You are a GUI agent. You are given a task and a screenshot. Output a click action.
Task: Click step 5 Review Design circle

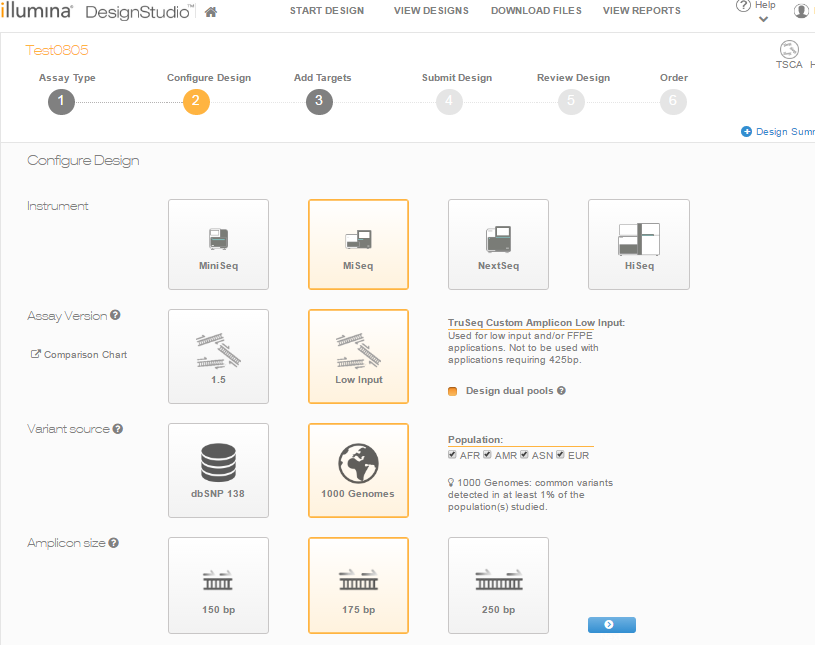(571, 101)
